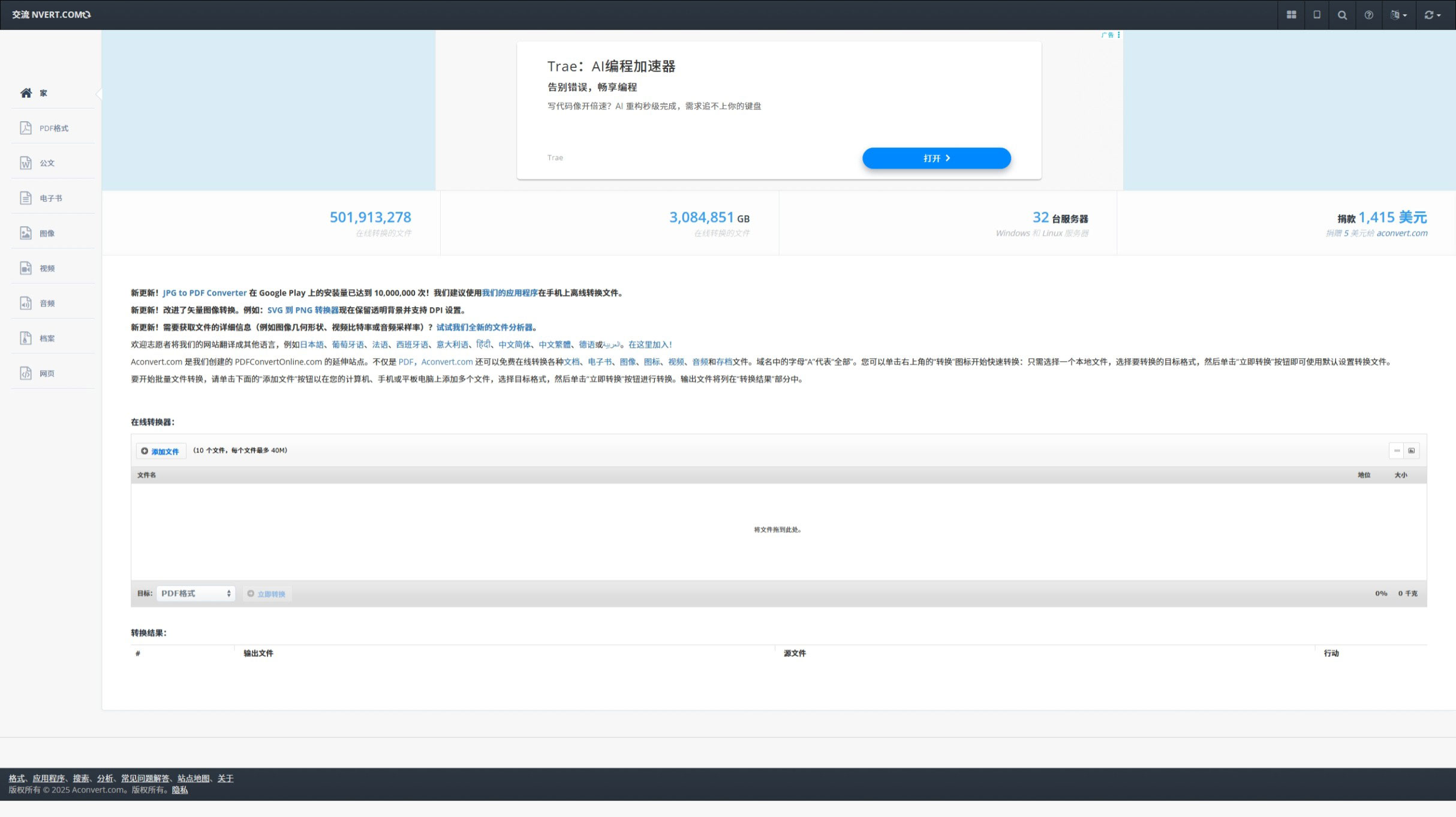The image size is (1456, 817).
Task: Expand the convert refresh dropdown in top bar
Action: [1432, 15]
